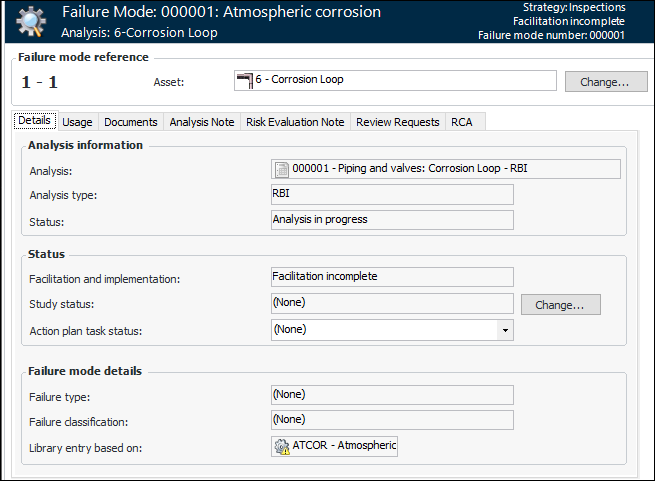The image size is (655, 481).
Task: Click the Failure classification field
Action: pyautogui.click(x=392, y=420)
